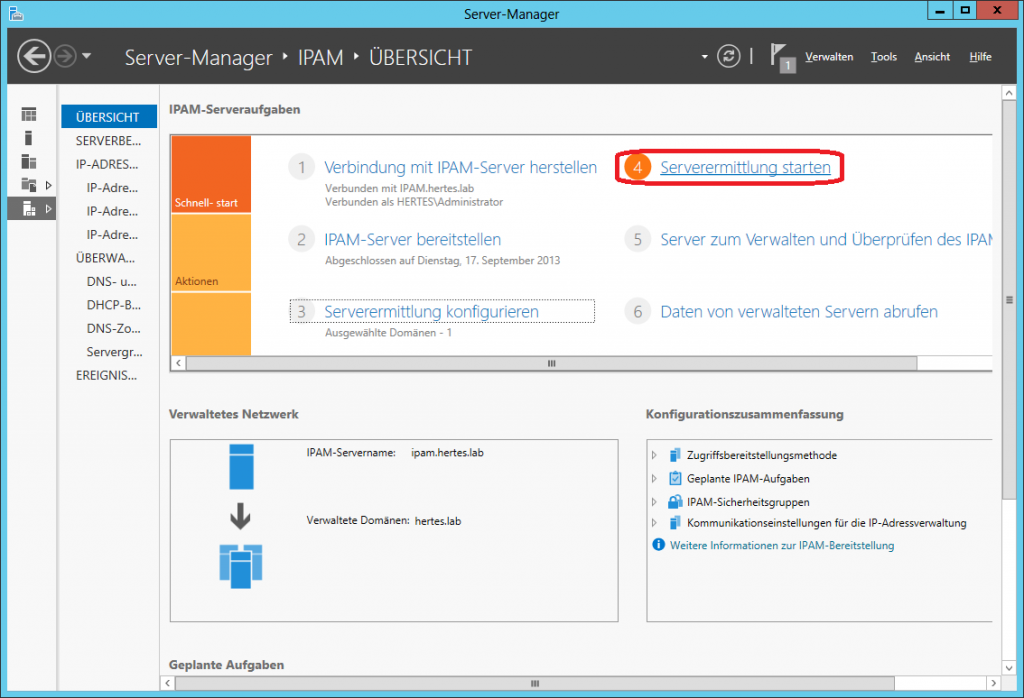This screenshot has height=698, width=1024.
Task: Select the All Servers sidebar icon
Action: [29, 161]
